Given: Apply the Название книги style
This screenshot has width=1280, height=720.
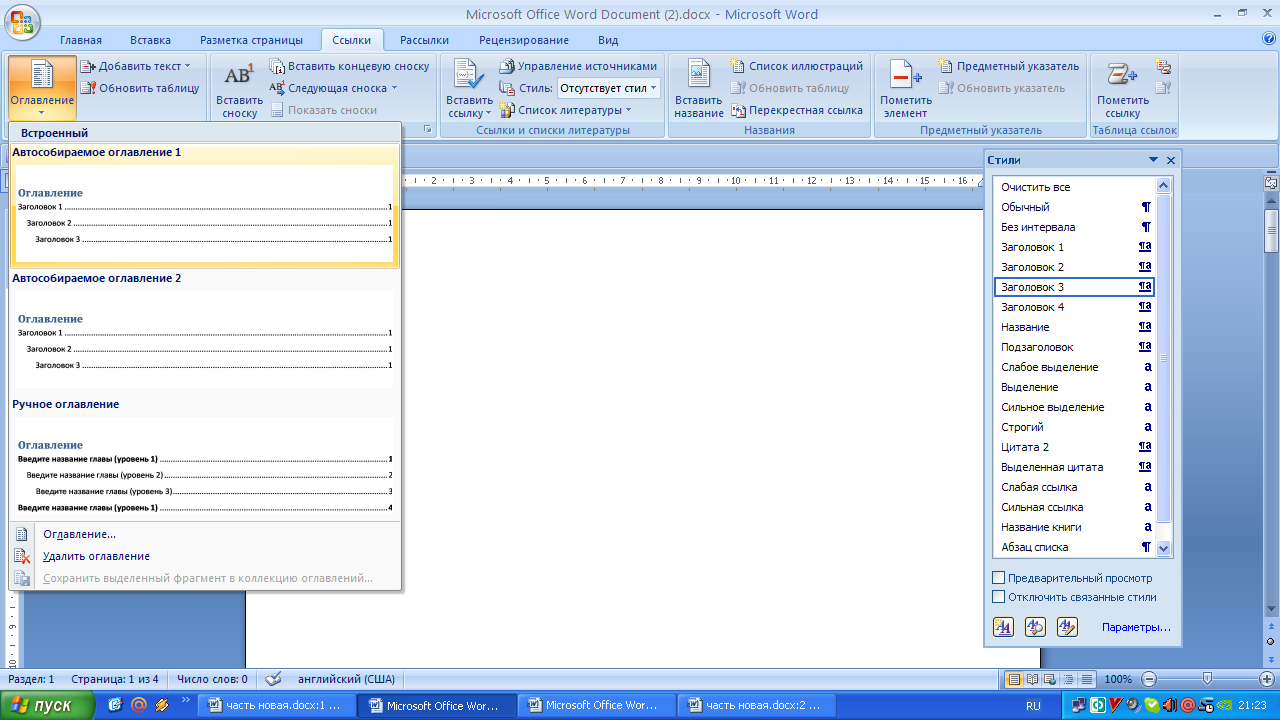Looking at the screenshot, I should [1076, 527].
